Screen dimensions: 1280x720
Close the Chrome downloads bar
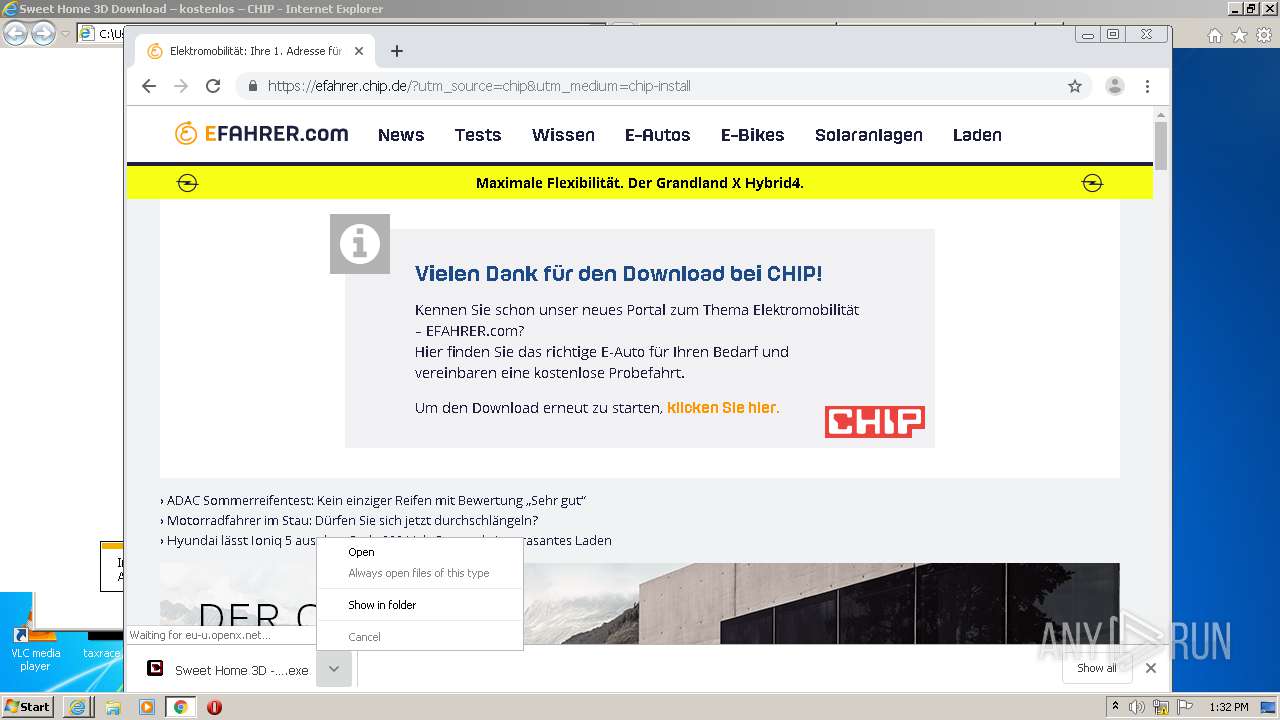coord(1151,668)
